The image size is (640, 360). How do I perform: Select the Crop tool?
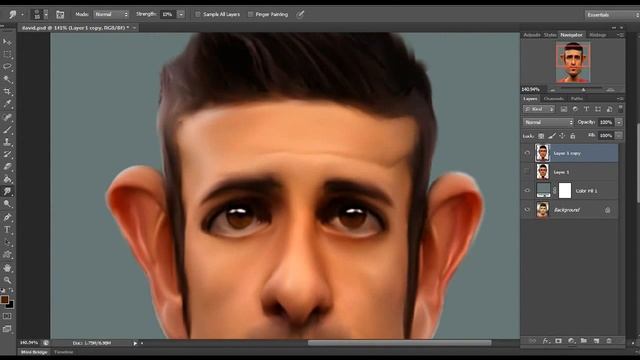pos(7,91)
